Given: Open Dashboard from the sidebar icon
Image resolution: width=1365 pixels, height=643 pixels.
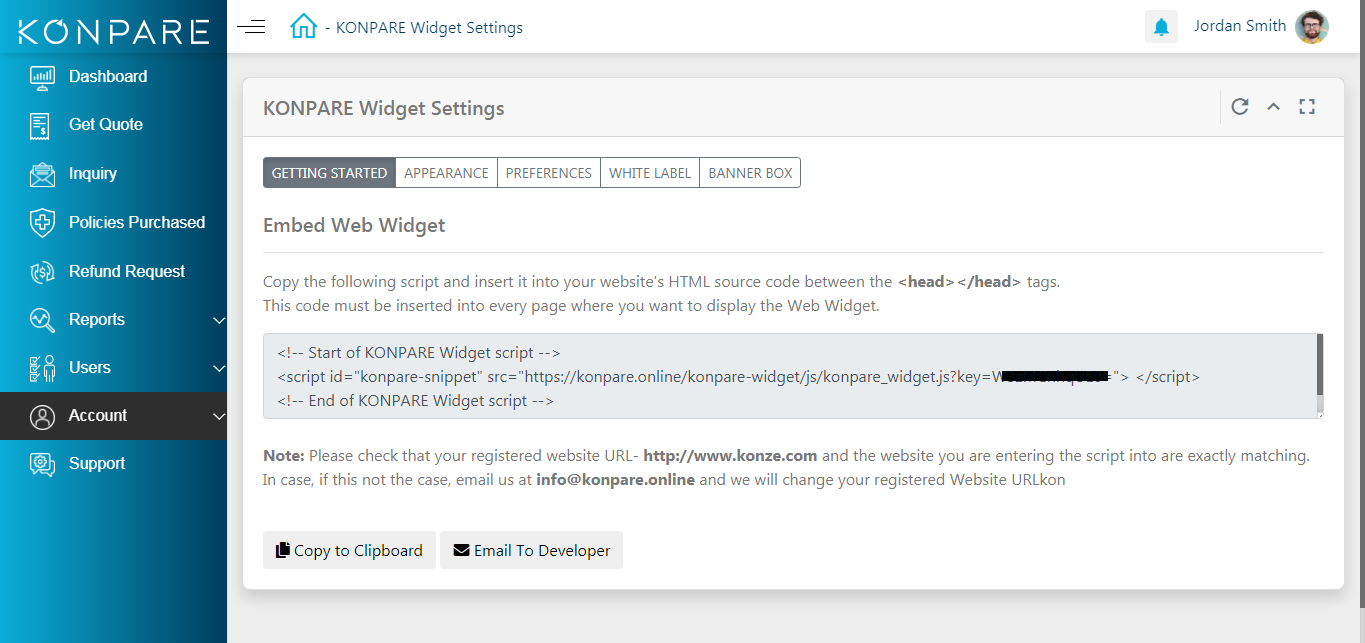Looking at the screenshot, I should (x=43, y=77).
